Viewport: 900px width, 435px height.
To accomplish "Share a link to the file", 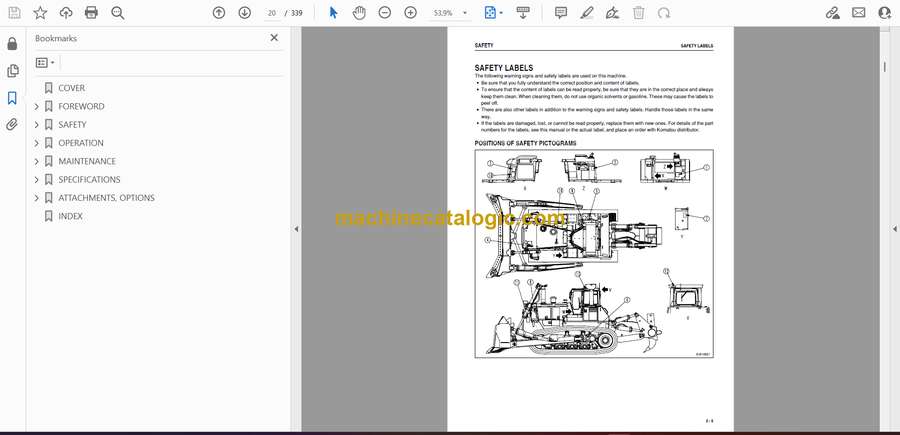I will coord(833,13).
